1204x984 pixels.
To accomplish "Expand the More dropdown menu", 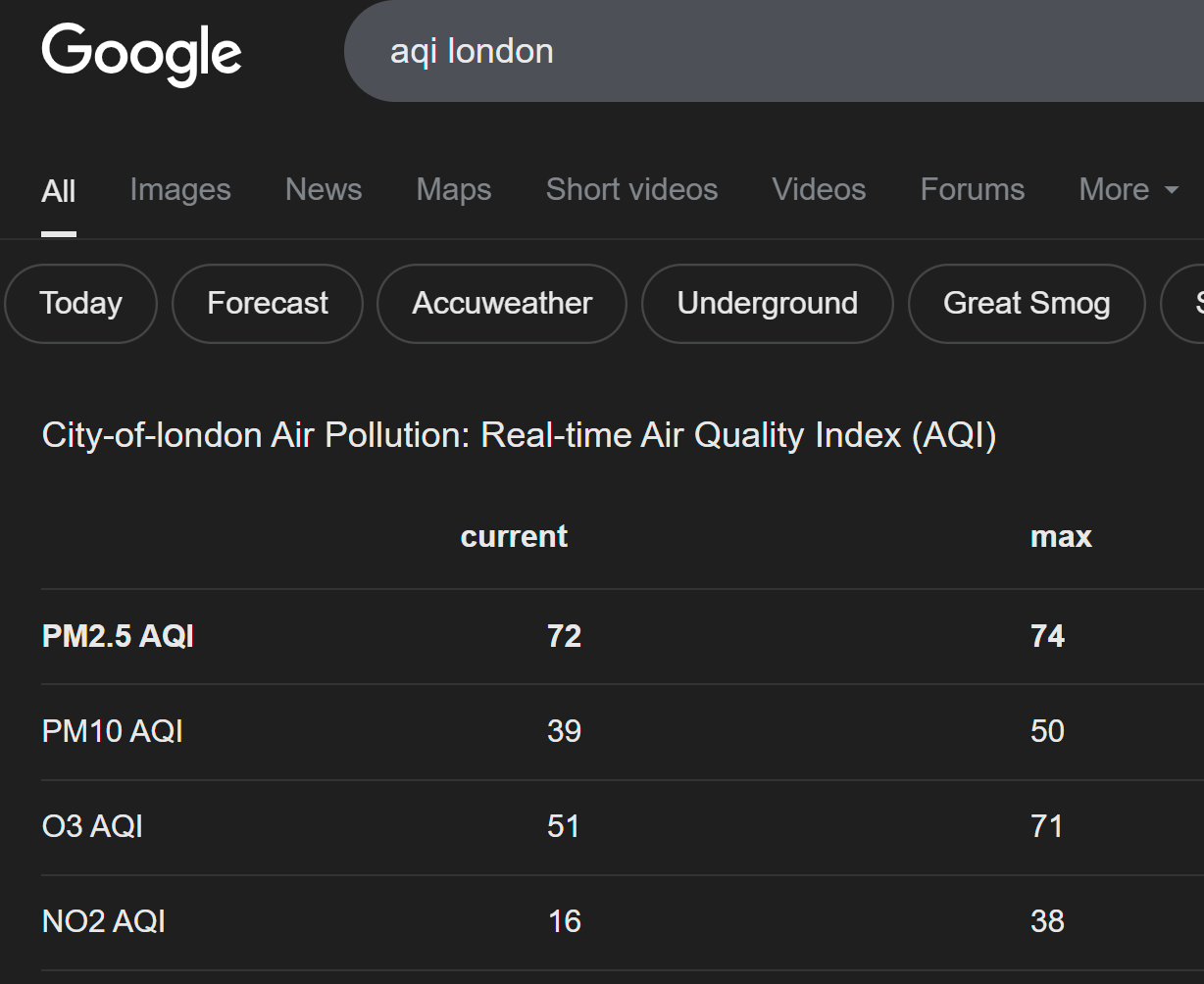I will (x=1128, y=189).
